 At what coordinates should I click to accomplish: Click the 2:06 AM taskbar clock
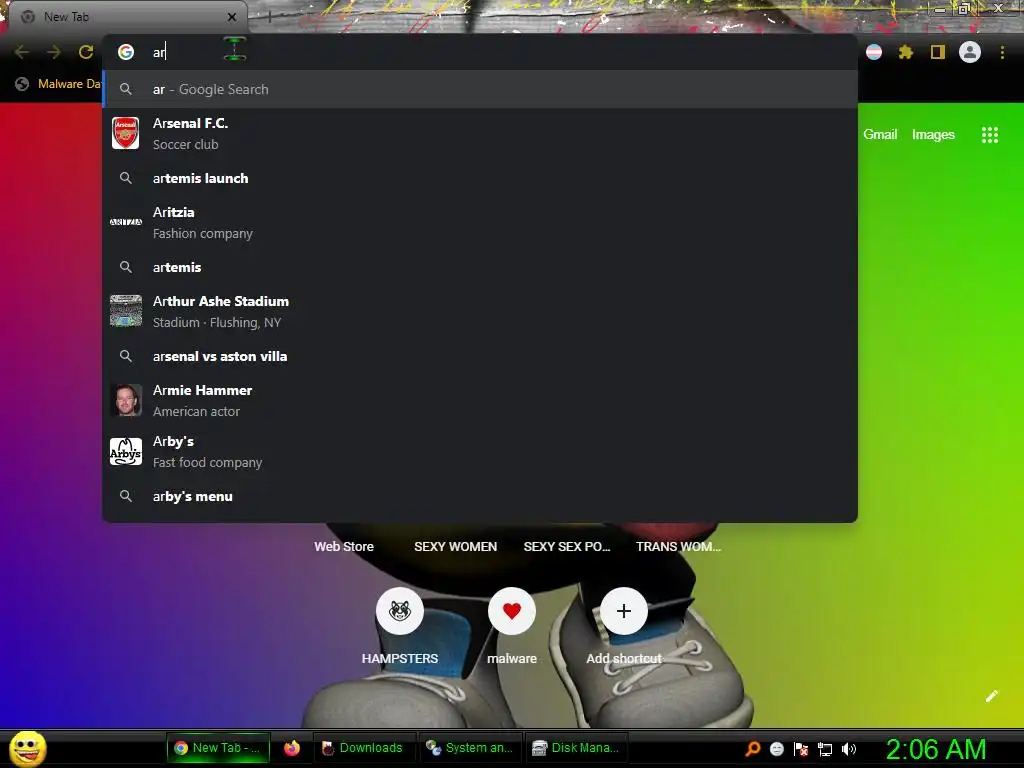point(936,749)
